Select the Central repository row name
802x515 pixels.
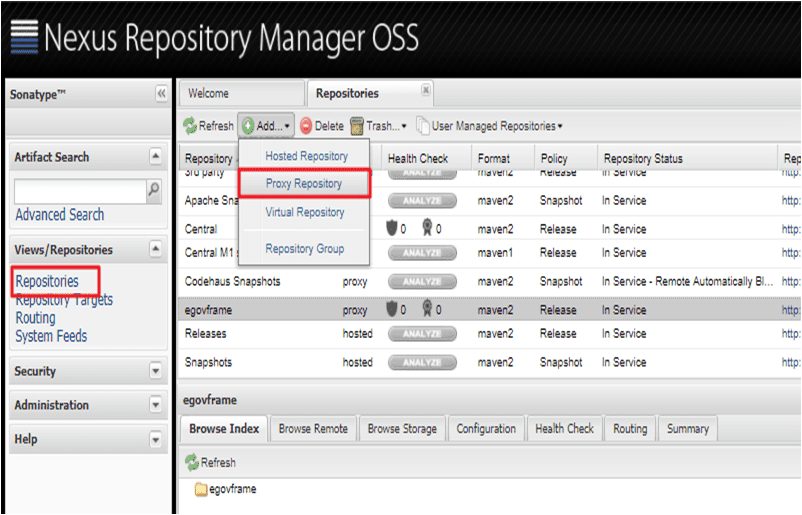(x=201, y=229)
